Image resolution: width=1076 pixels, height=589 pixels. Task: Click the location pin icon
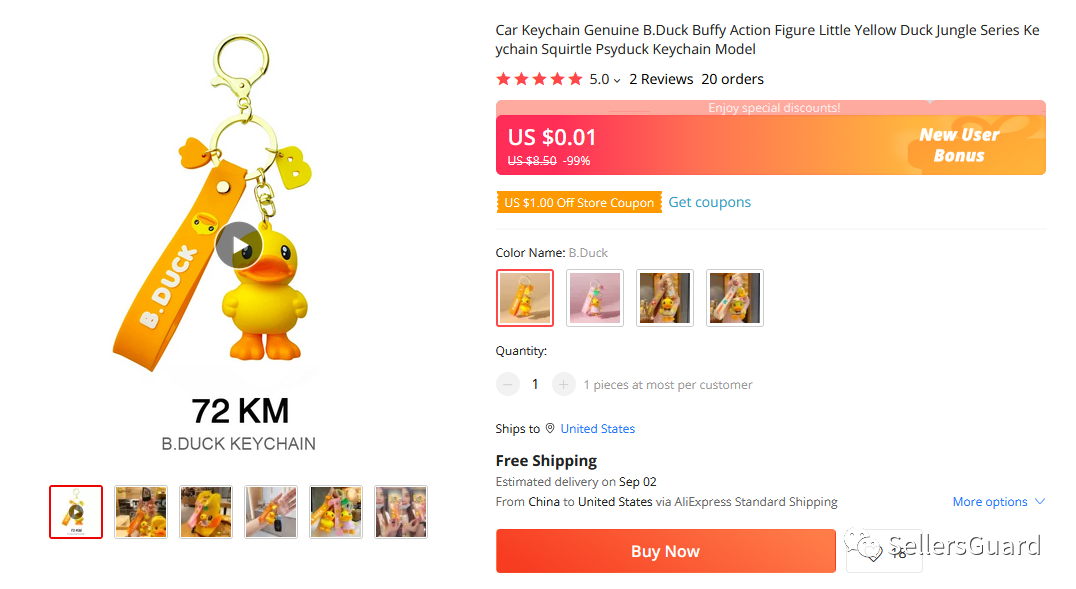(549, 429)
